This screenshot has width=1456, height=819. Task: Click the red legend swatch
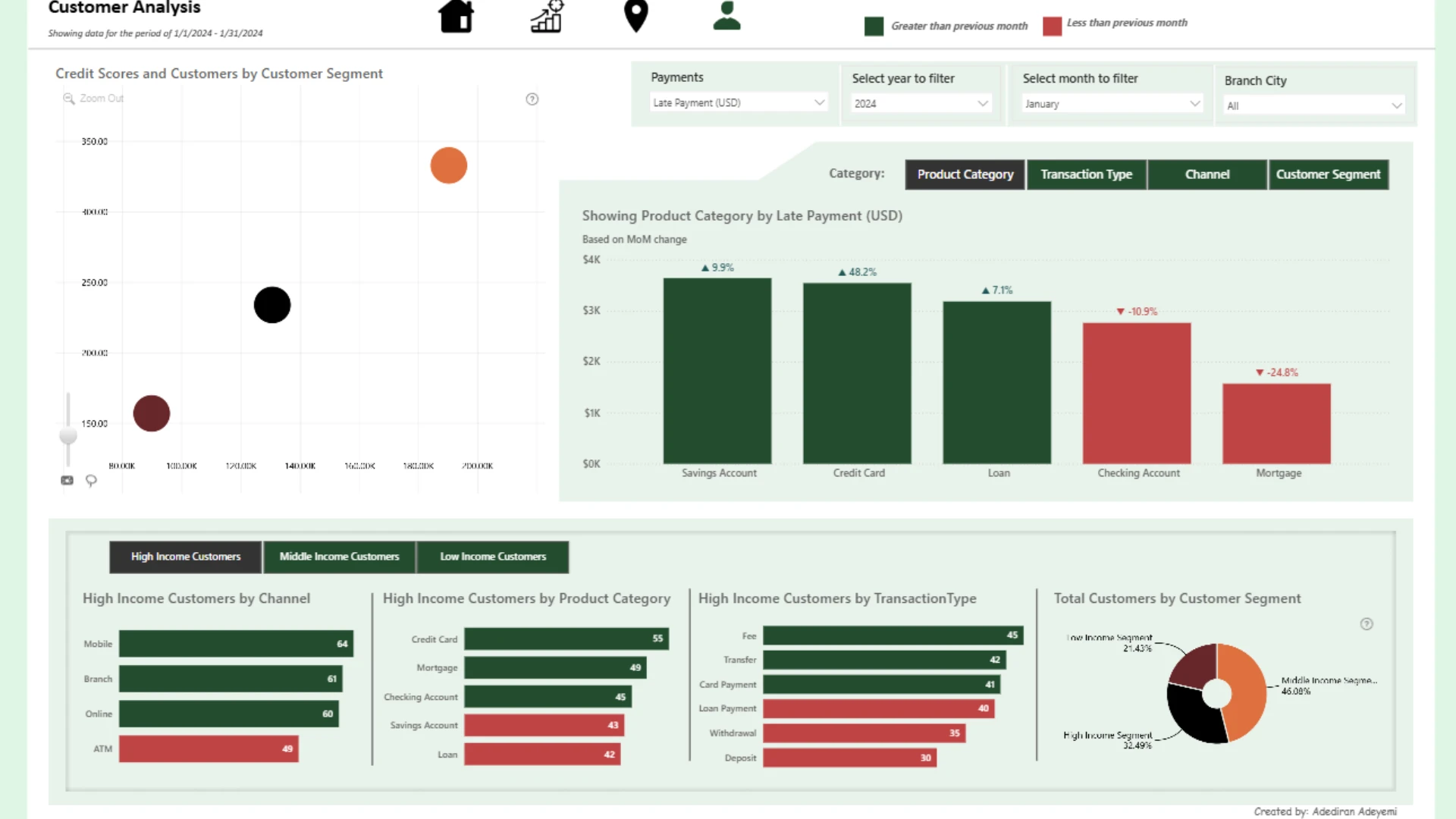[x=1052, y=26]
